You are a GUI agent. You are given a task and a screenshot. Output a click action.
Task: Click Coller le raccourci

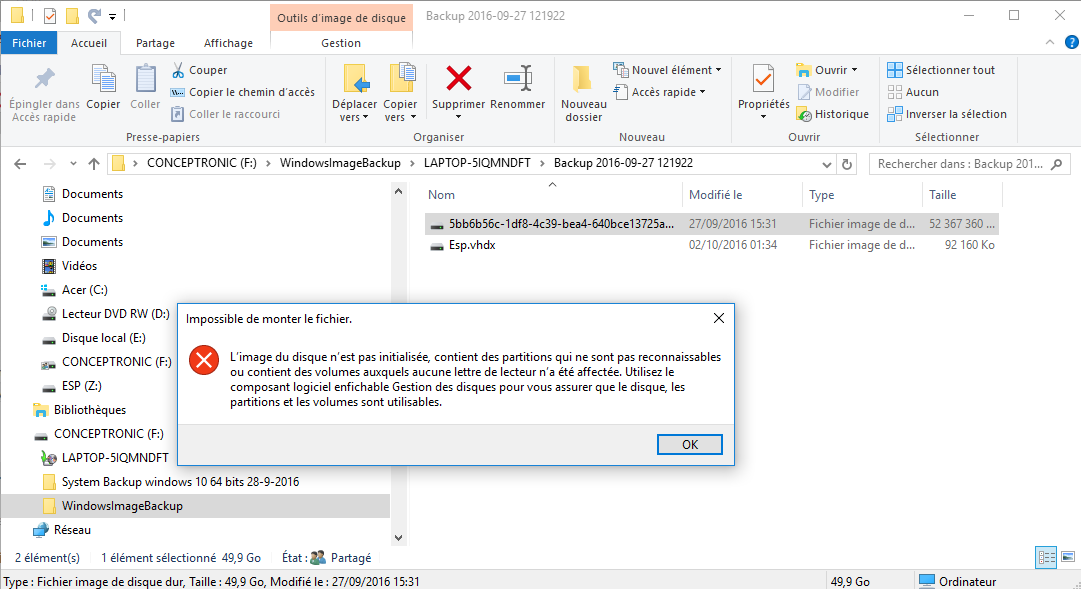tap(225, 114)
